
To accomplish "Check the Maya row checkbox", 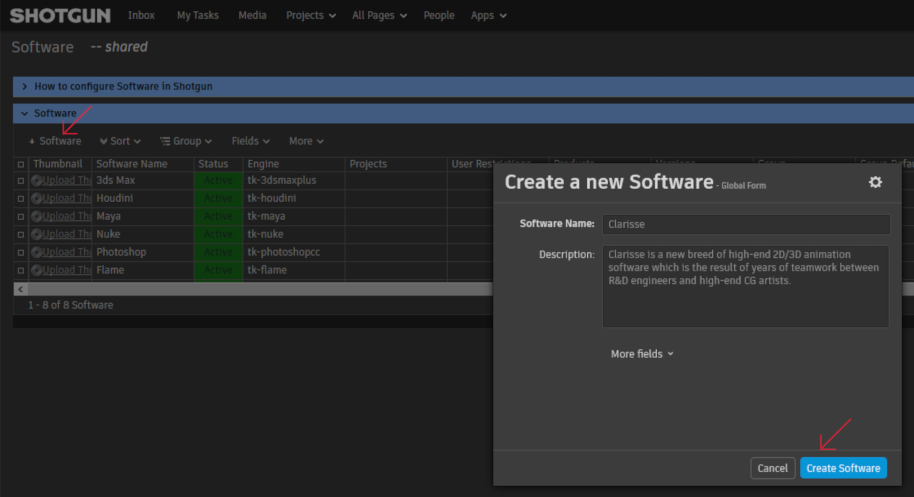I will coord(21,217).
